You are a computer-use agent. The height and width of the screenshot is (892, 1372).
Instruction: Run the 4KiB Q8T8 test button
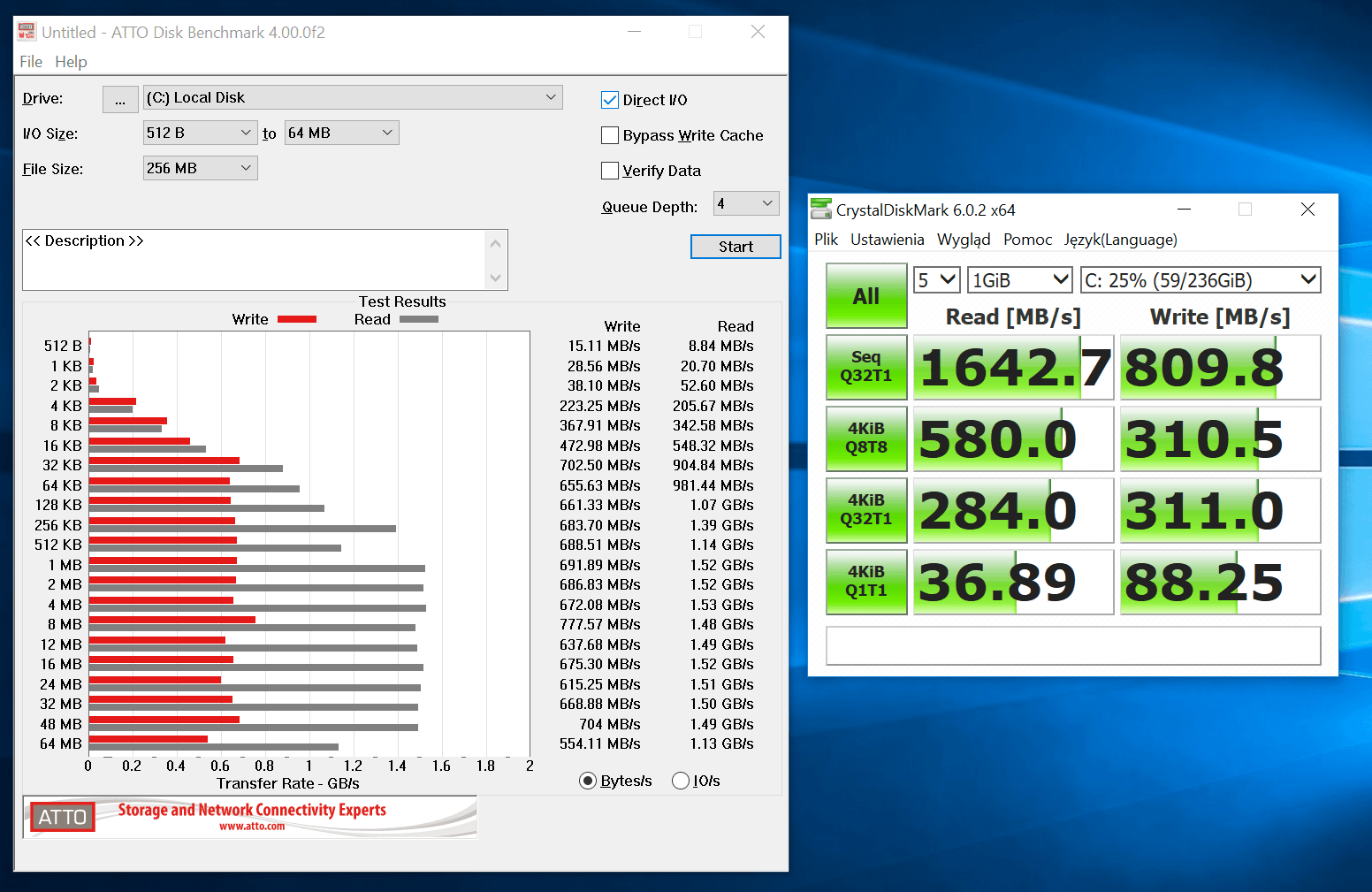point(866,438)
